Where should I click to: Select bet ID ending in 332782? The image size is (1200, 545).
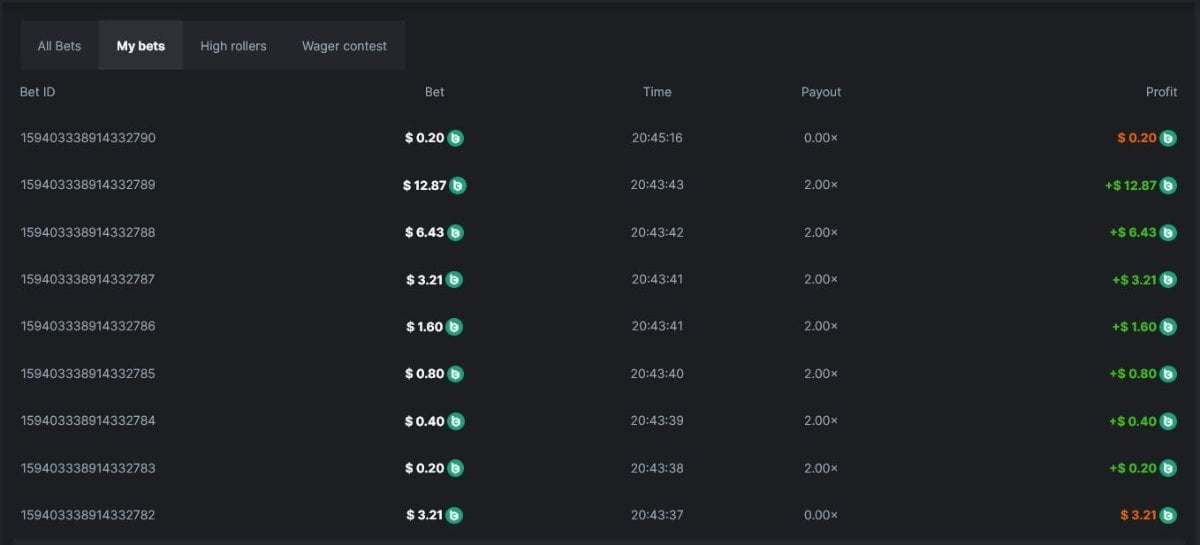point(88,515)
